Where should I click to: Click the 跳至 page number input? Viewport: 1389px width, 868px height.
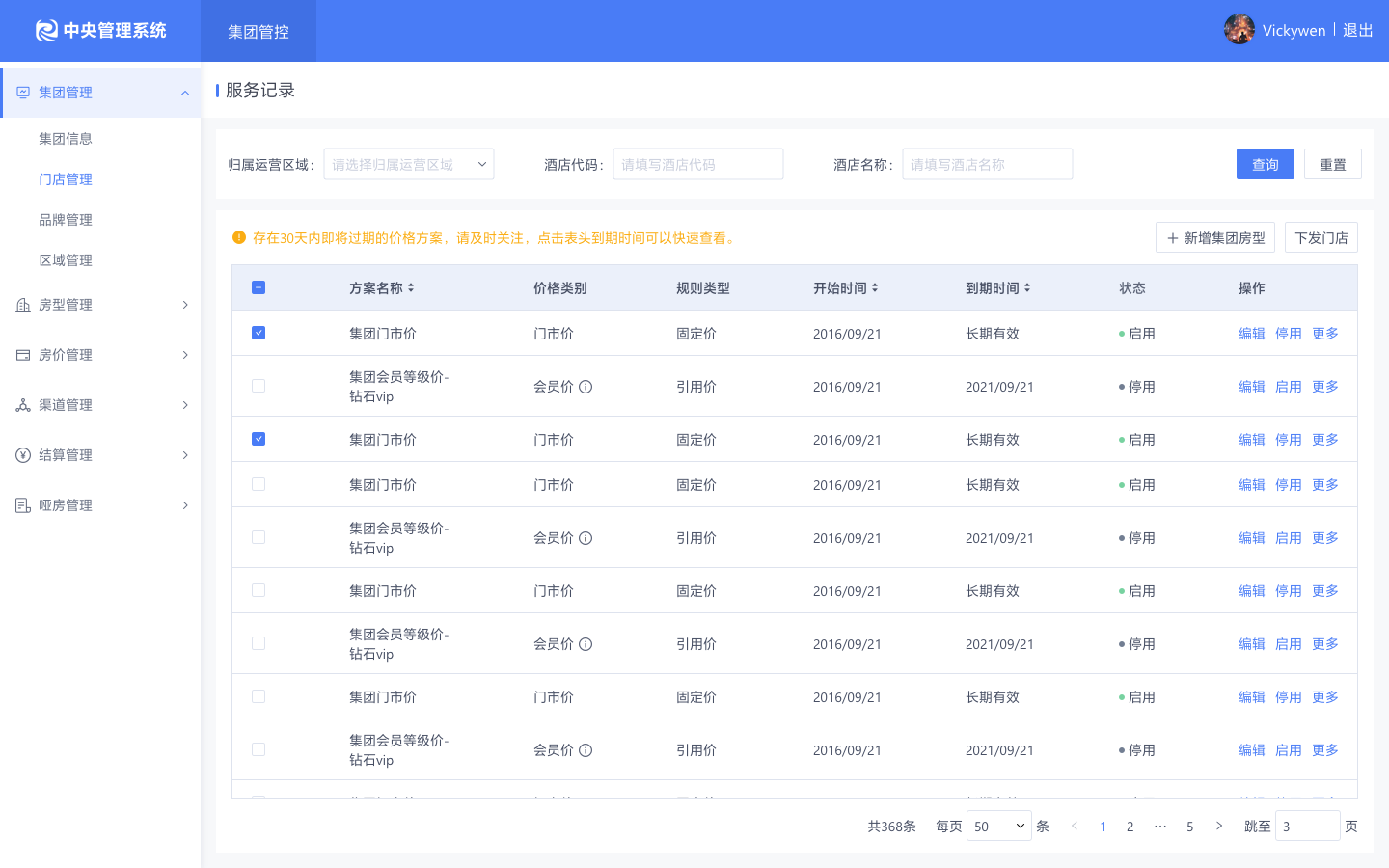click(1308, 826)
